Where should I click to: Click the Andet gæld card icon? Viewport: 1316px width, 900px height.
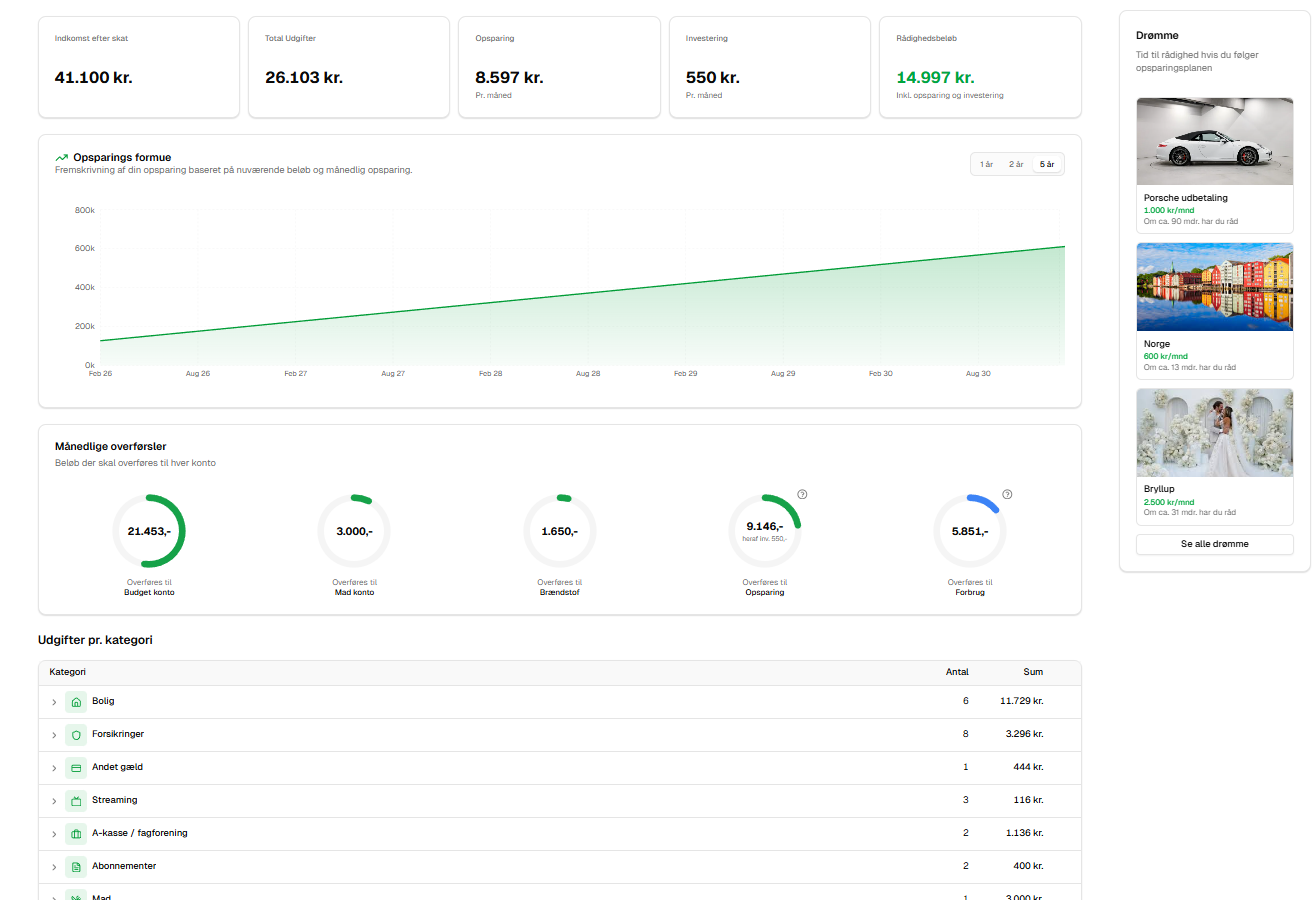point(76,768)
